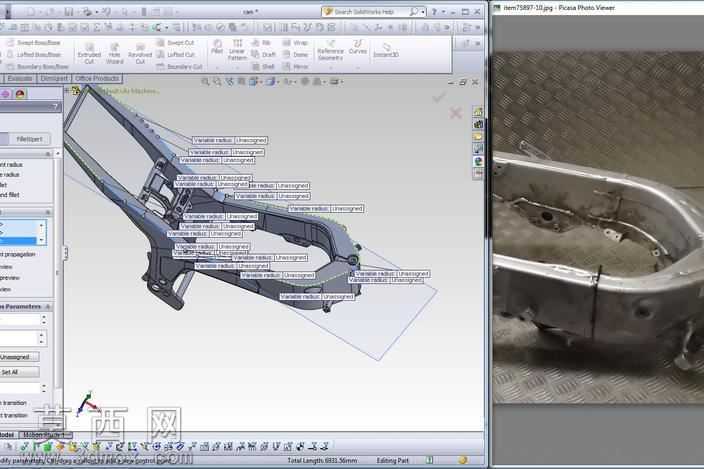Viewport: 704px width, 469px height.
Task: Cancel the fillet with red X
Action: [x=455, y=113]
